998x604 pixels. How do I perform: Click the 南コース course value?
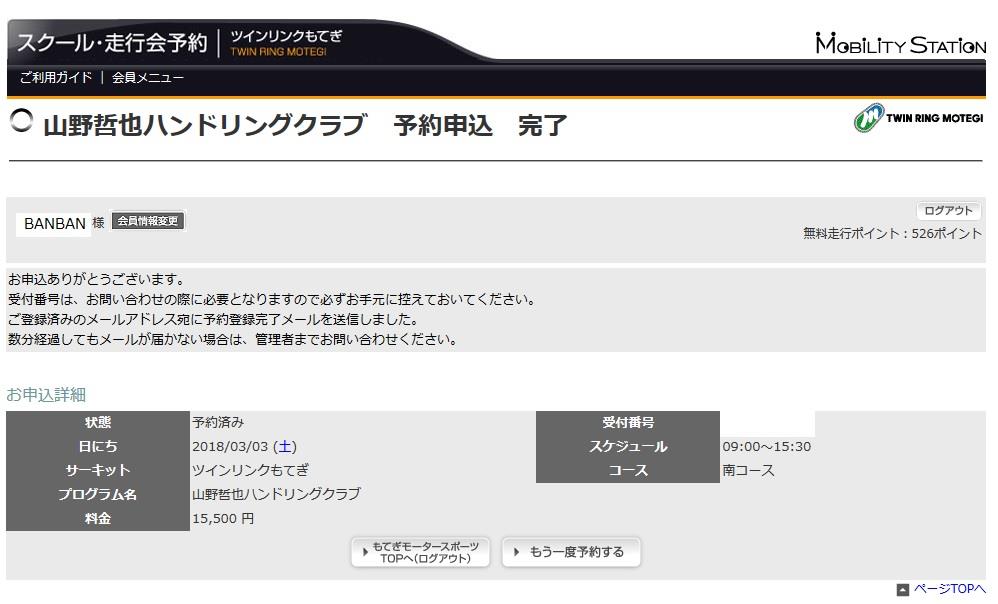coord(748,470)
